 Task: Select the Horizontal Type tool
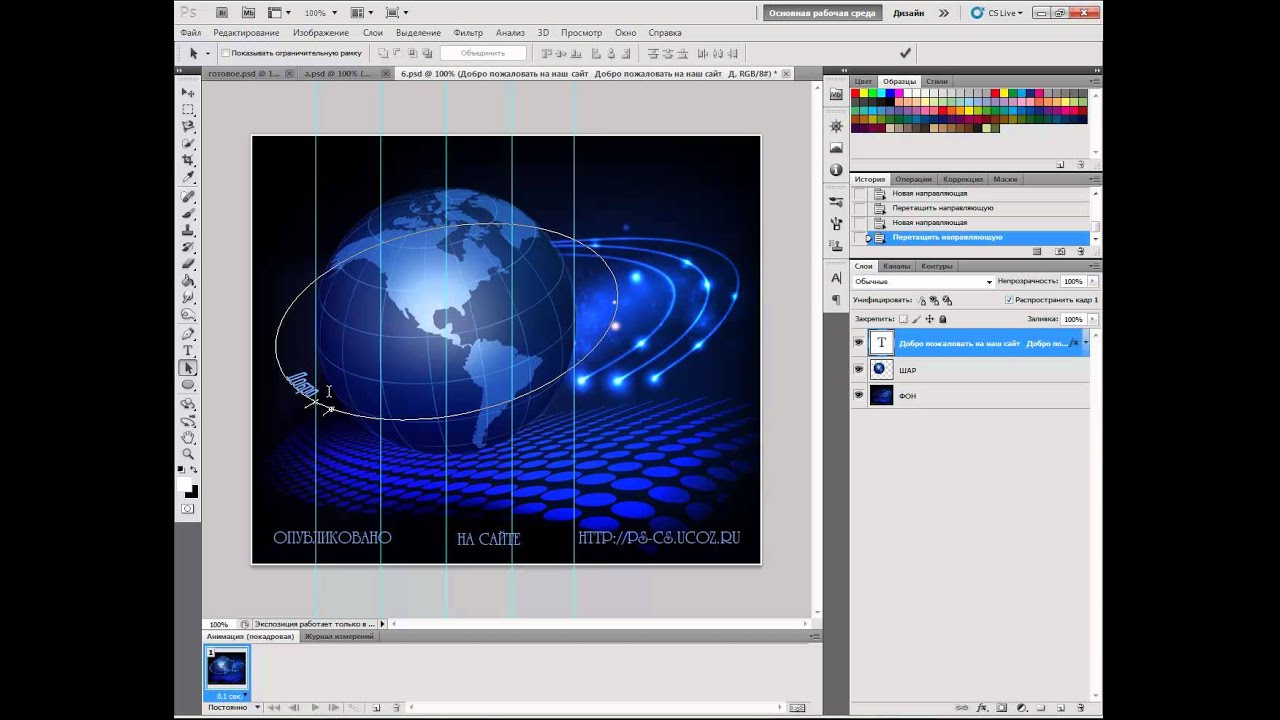(x=188, y=351)
